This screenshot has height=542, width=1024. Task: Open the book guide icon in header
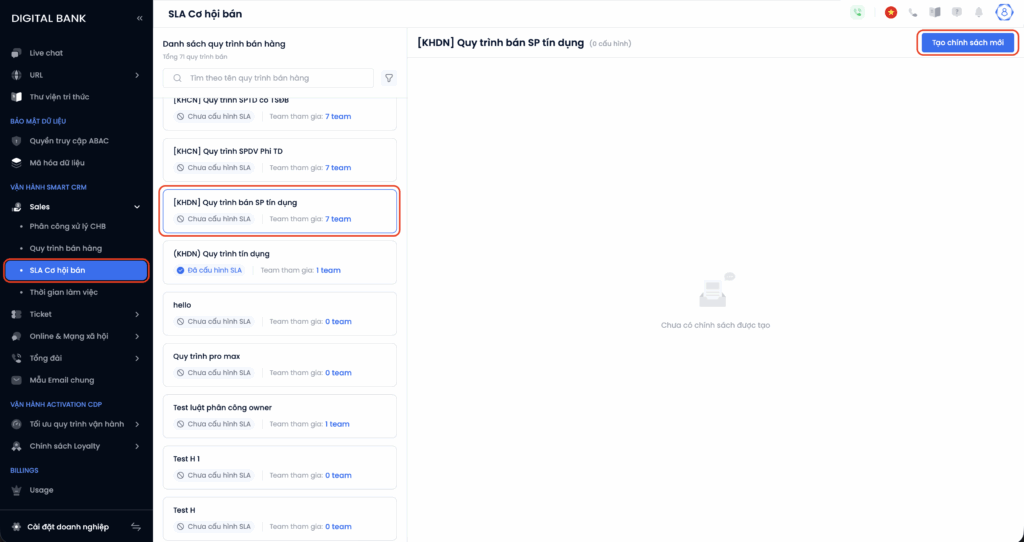(935, 13)
